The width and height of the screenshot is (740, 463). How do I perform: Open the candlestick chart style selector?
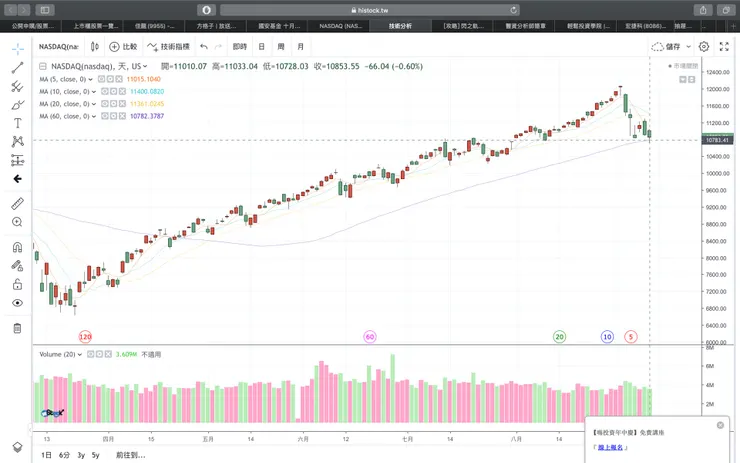click(x=94, y=46)
